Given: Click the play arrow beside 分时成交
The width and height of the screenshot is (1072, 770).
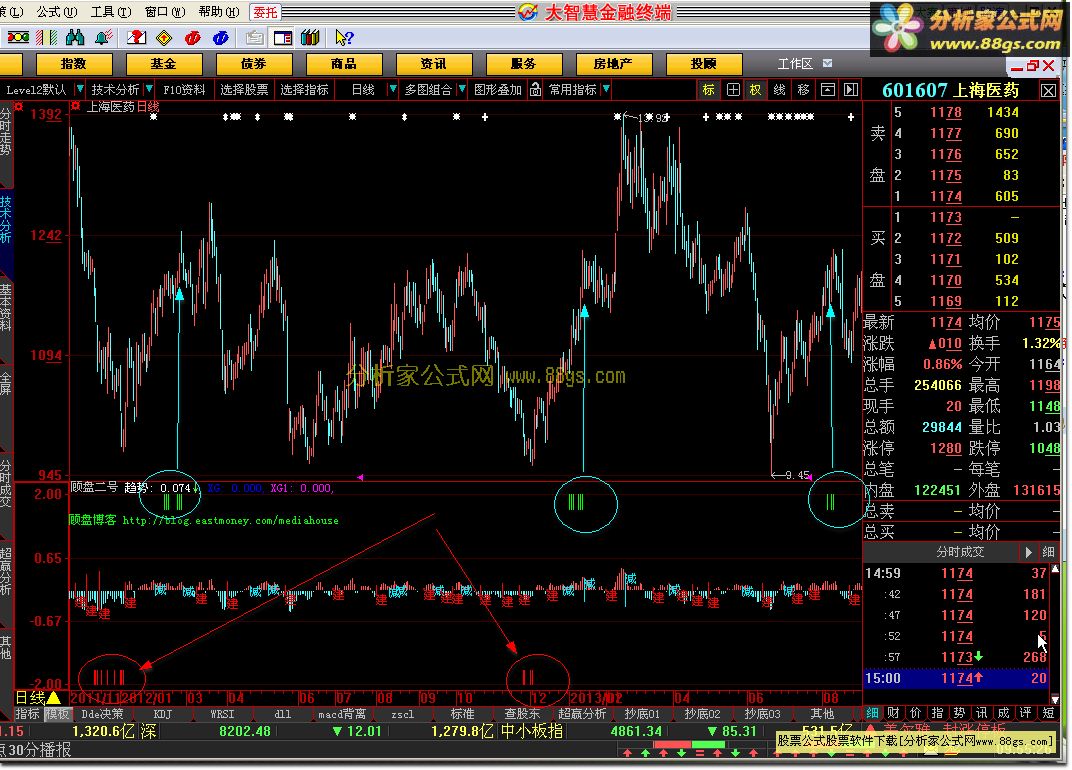Looking at the screenshot, I should point(1028,552).
